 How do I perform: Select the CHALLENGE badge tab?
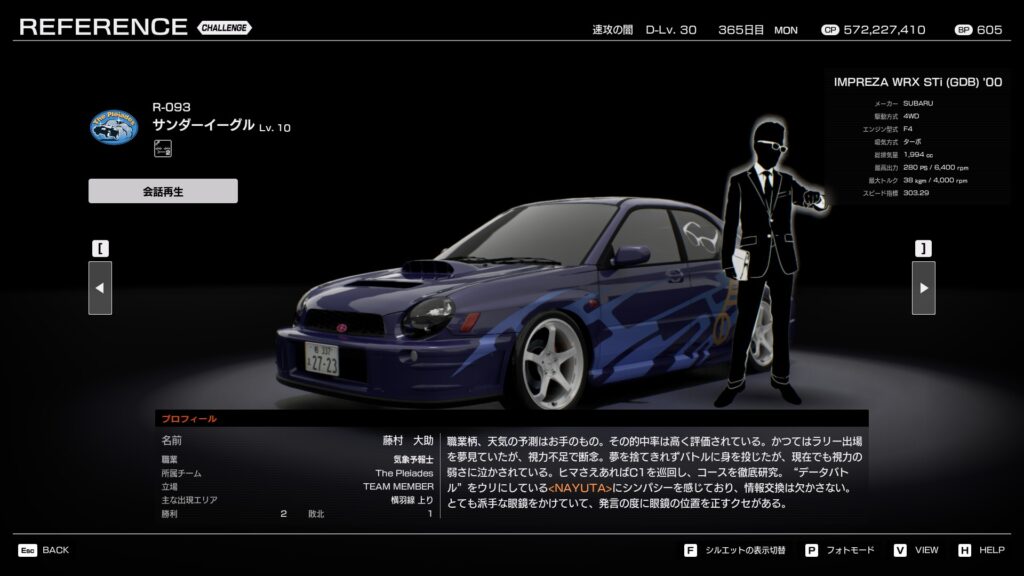(x=224, y=28)
